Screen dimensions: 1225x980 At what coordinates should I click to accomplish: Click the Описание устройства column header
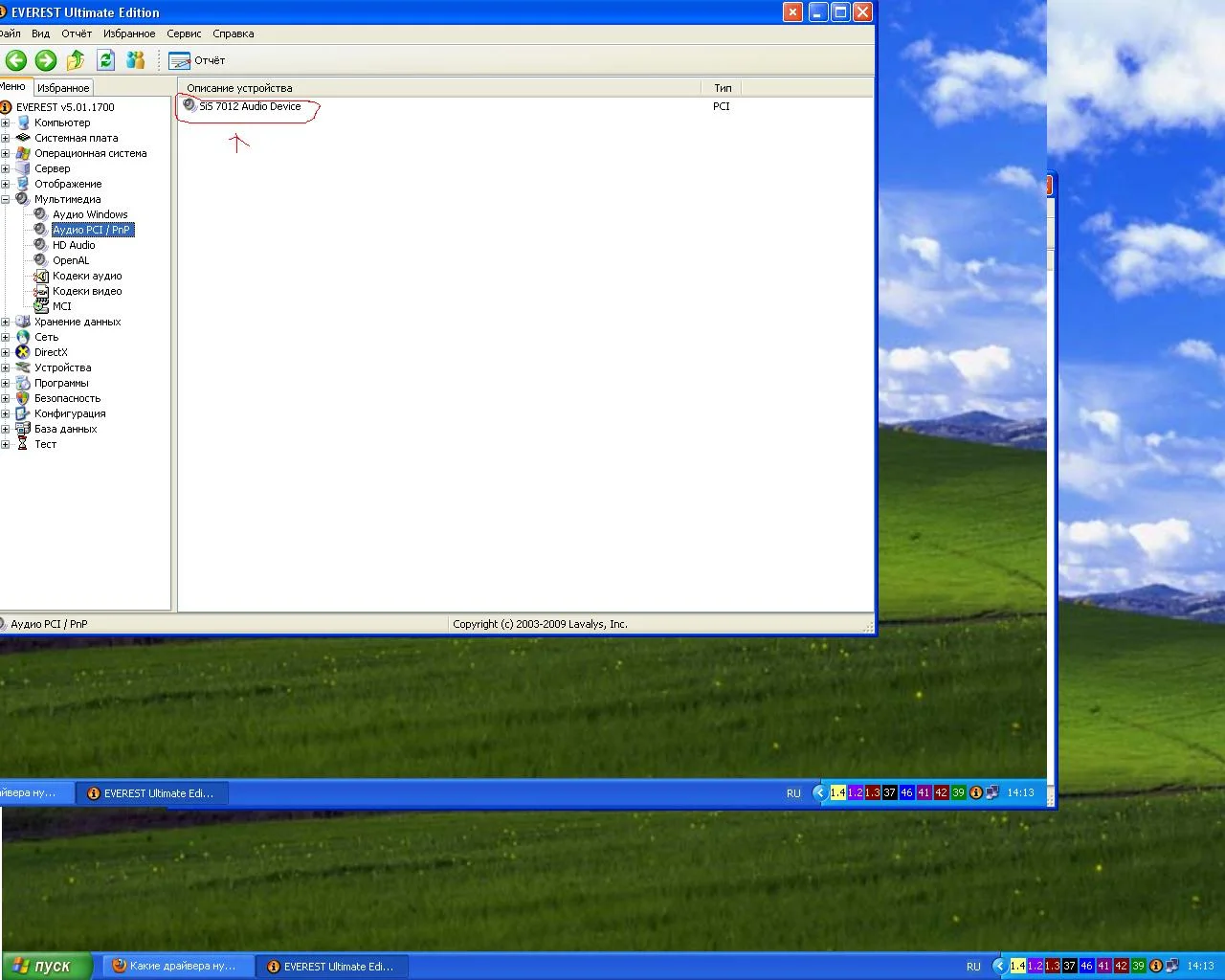click(439, 88)
